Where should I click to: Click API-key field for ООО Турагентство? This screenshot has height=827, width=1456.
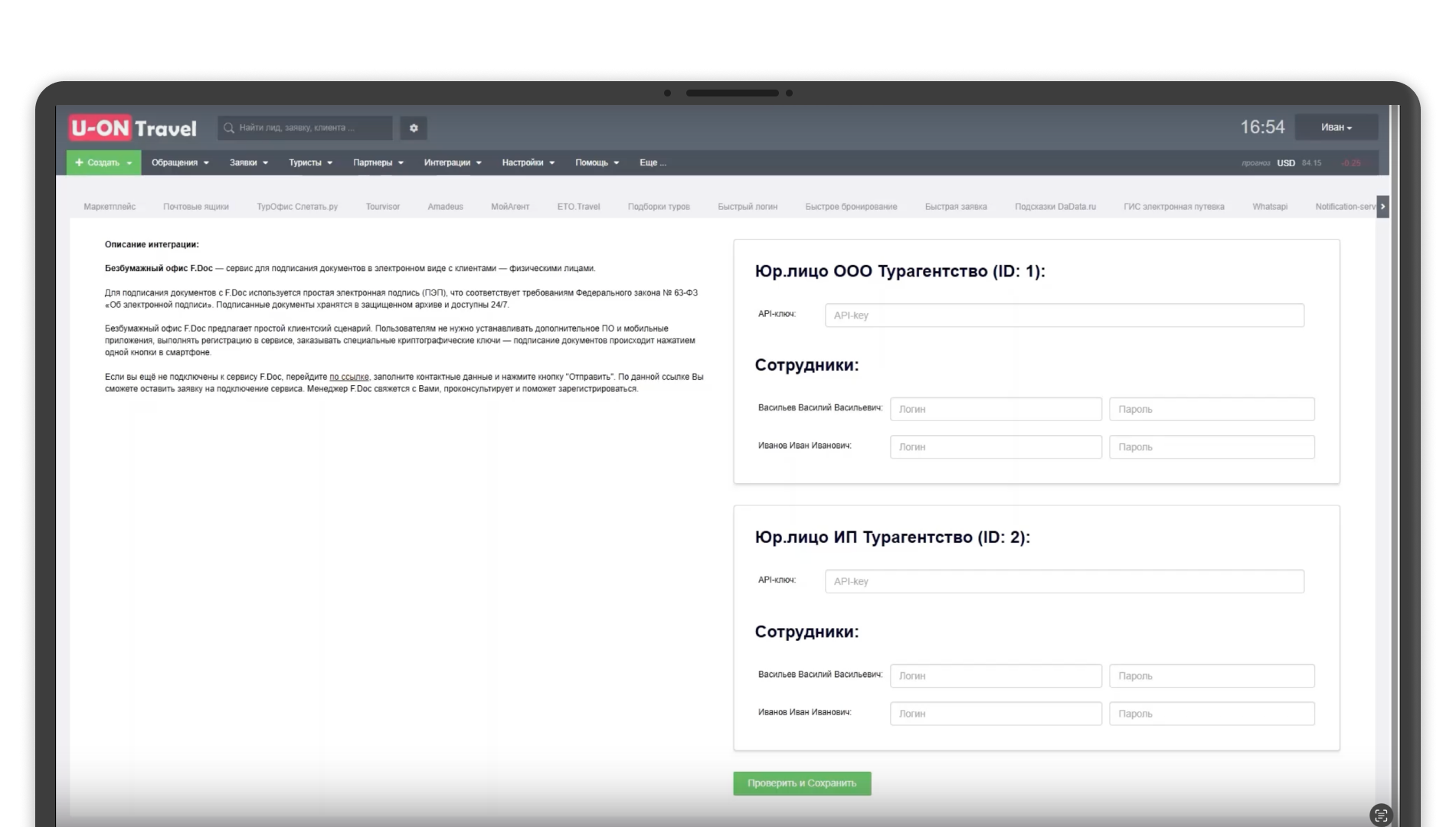pyautogui.click(x=1064, y=315)
